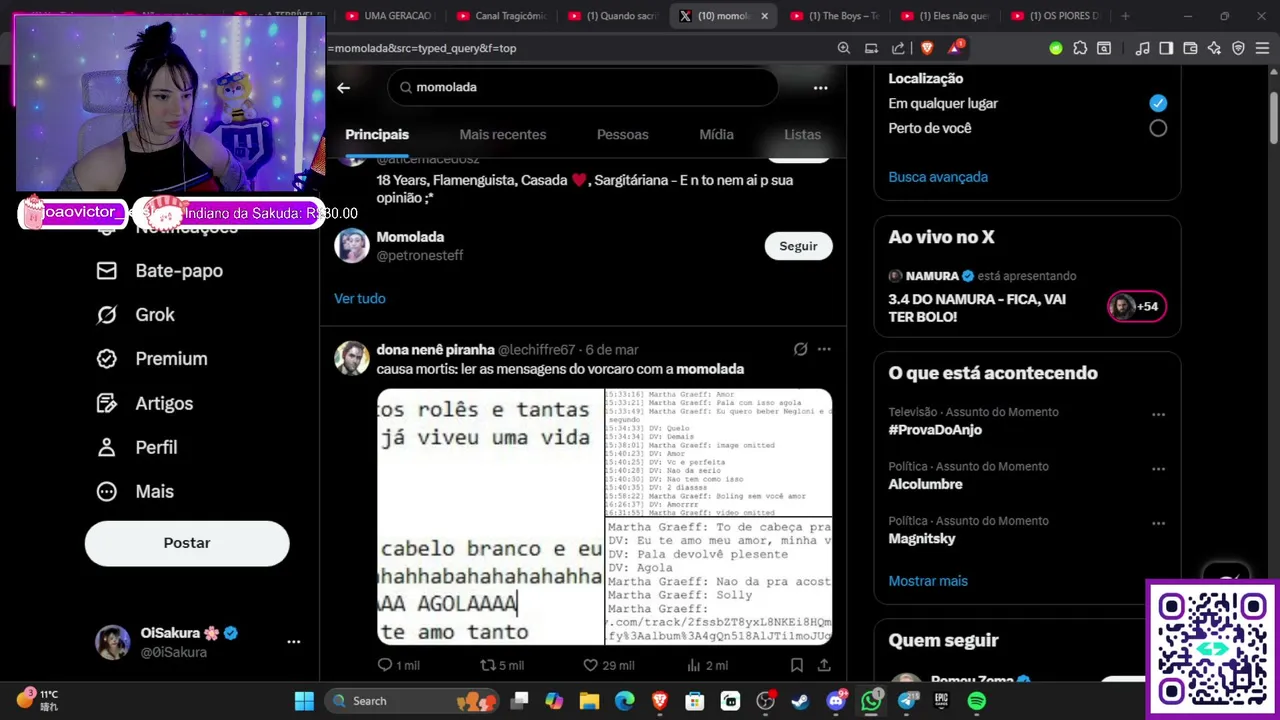Open the Mídia tab
1280x720 pixels.
[716, 134]
